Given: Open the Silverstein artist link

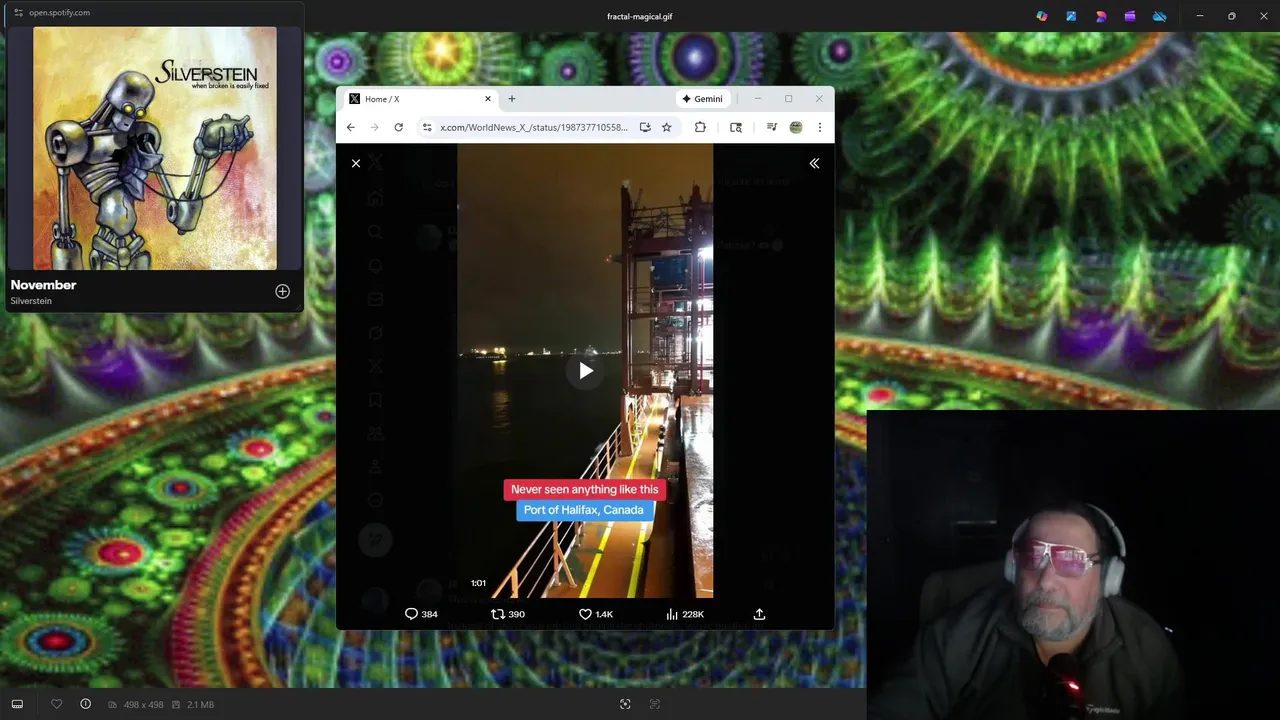Looking at the screenshot, I should point(31,301).
